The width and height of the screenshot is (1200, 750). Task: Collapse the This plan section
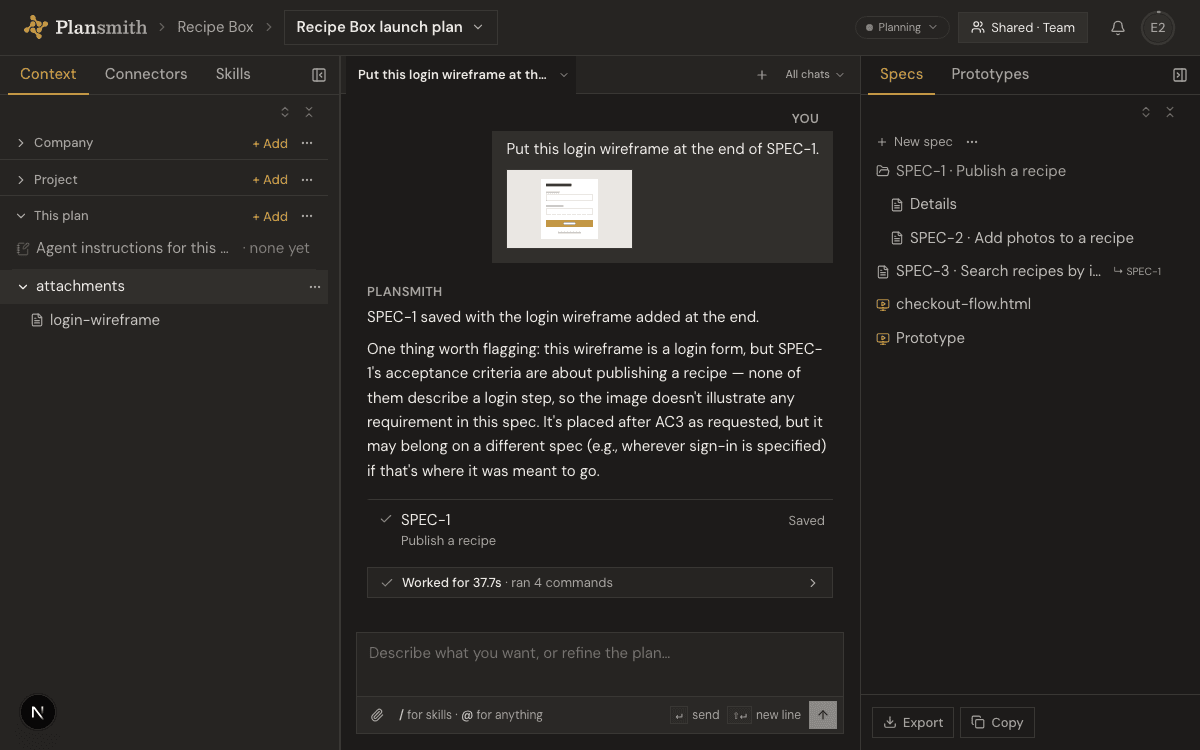[x=21, y=216]
